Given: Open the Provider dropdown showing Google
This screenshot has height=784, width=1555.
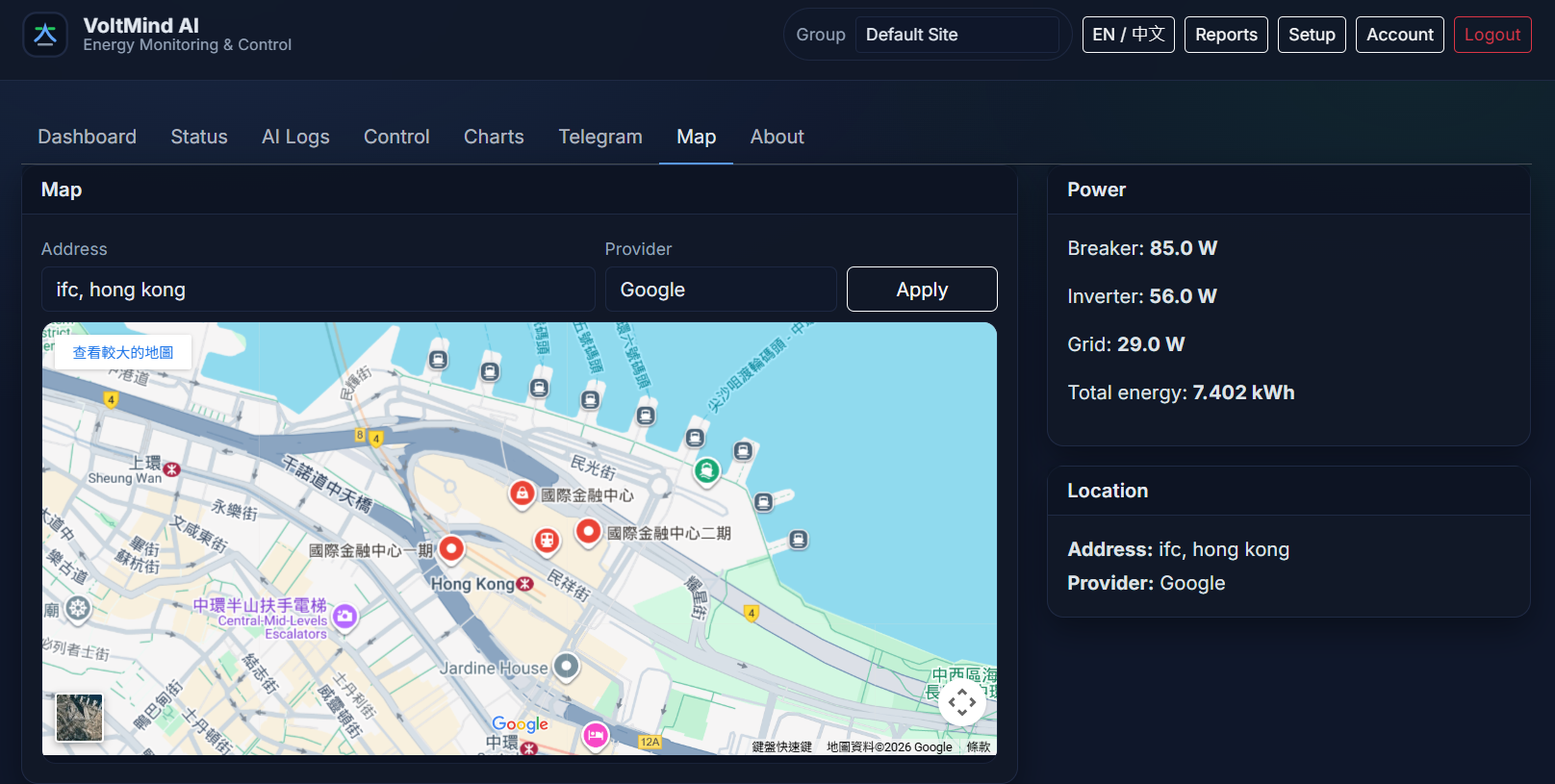Looking at the screenshot, I should (x=721, y=290).
